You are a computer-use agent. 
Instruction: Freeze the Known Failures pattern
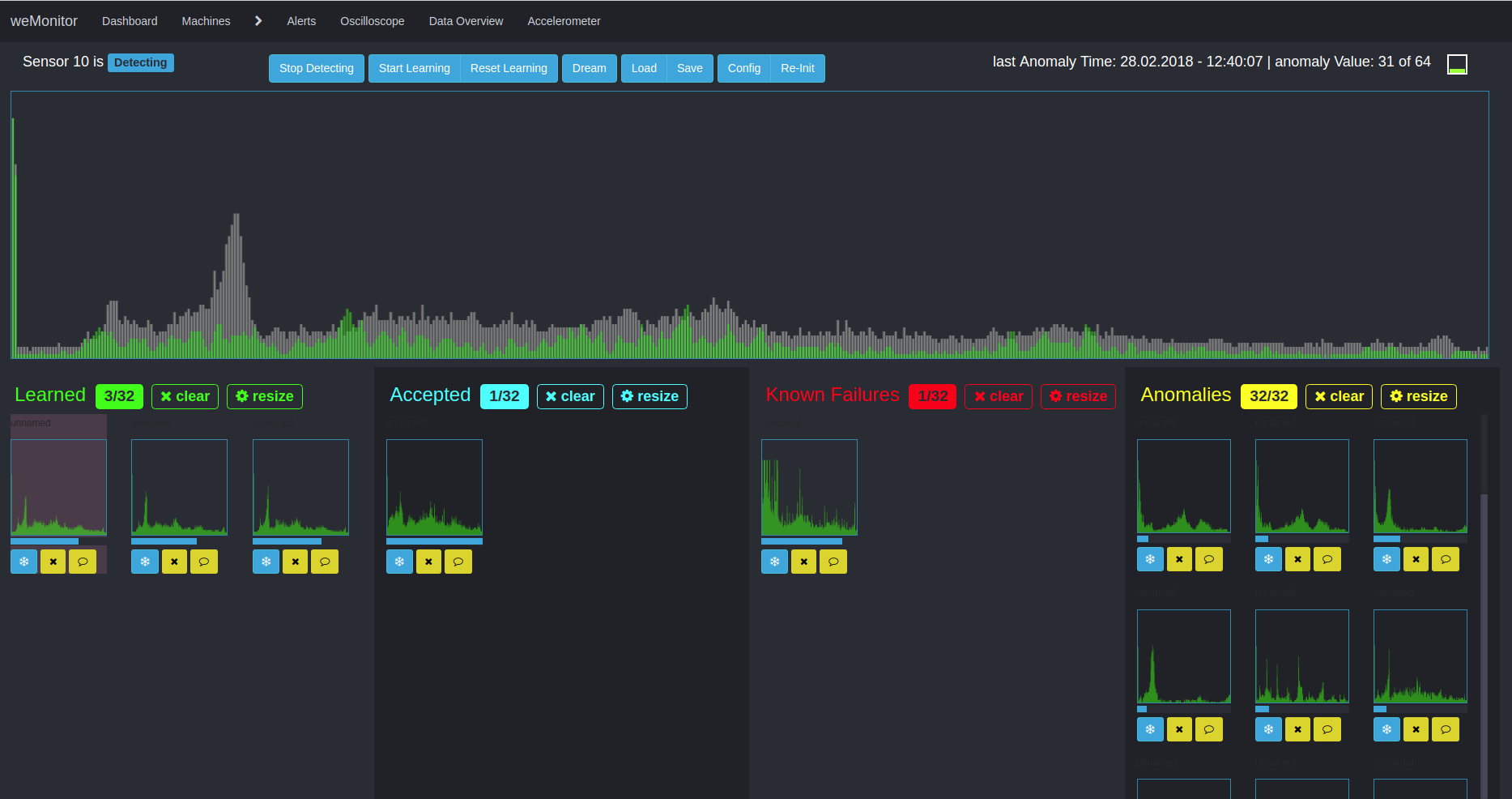point(775,562)
